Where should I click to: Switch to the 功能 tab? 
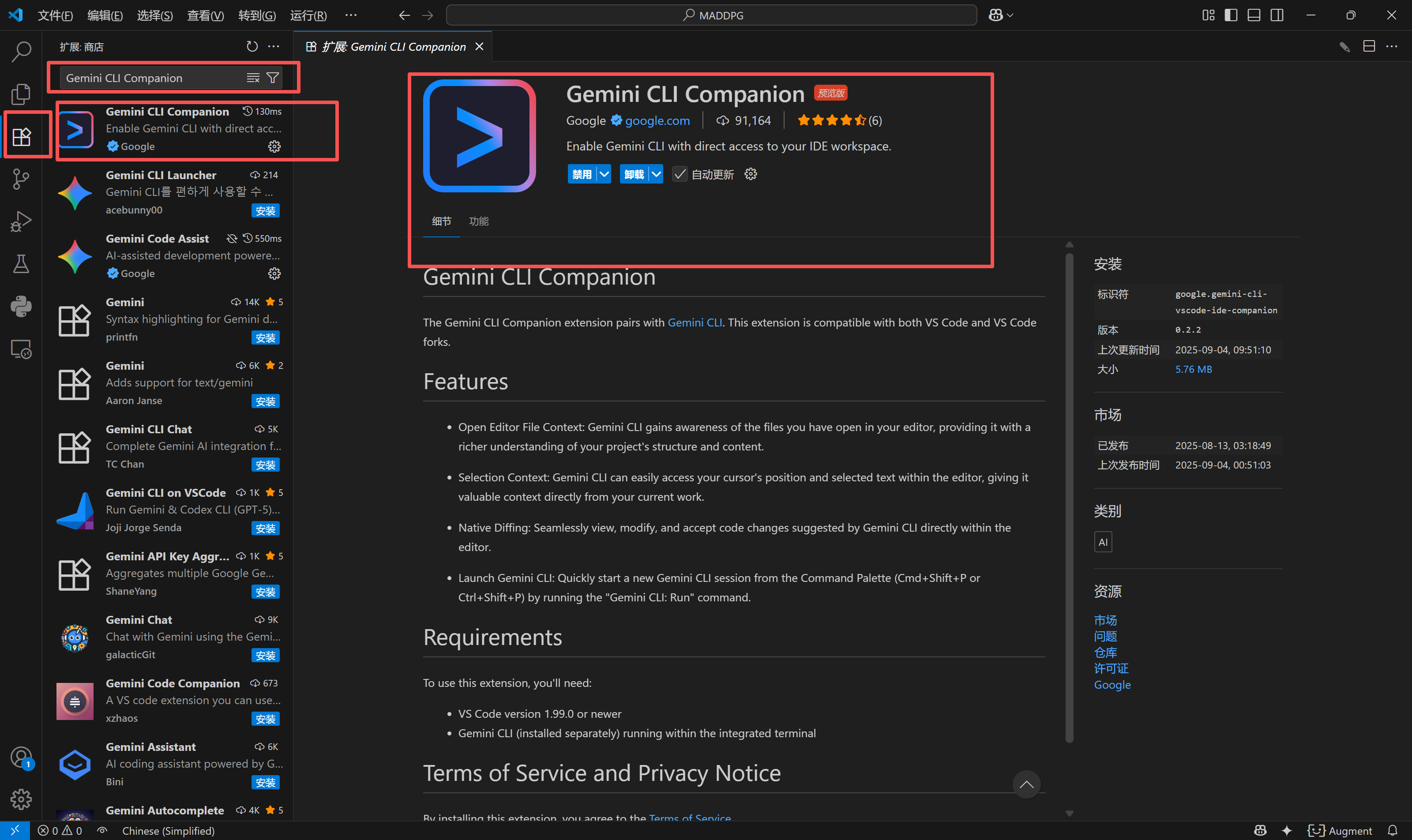coord(478,221)
